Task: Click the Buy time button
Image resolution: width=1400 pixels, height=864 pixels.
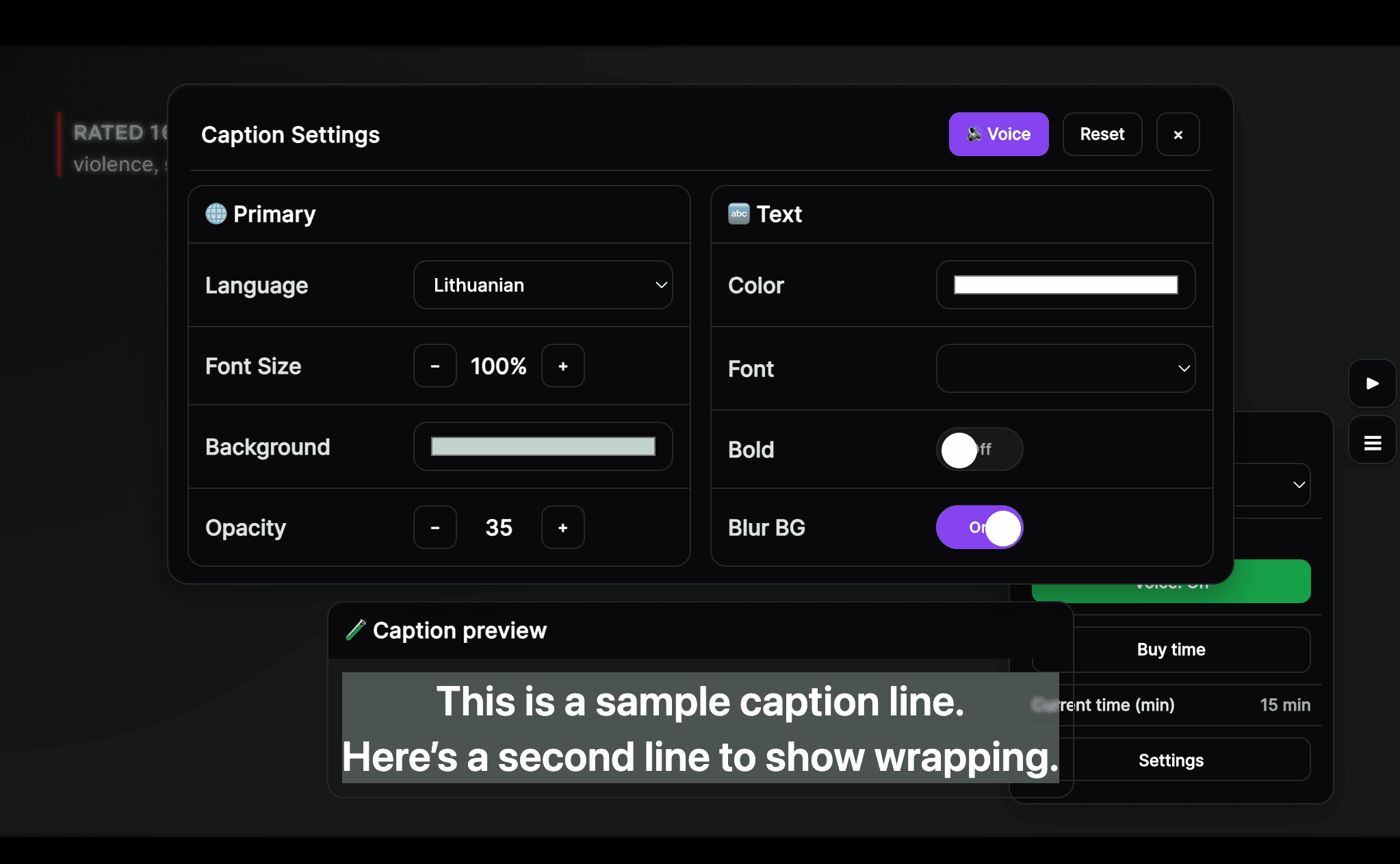Action: [1171, 649]
